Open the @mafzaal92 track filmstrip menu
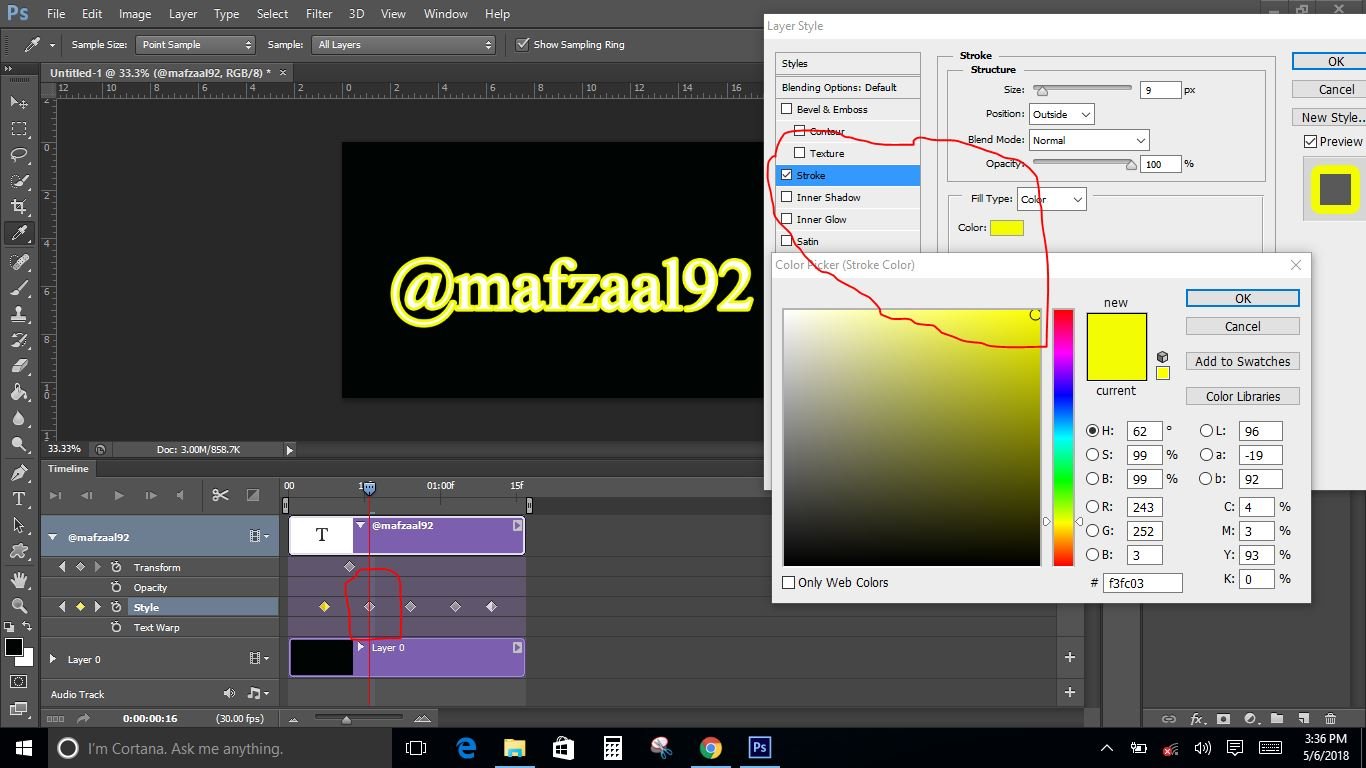 [258, 537]
